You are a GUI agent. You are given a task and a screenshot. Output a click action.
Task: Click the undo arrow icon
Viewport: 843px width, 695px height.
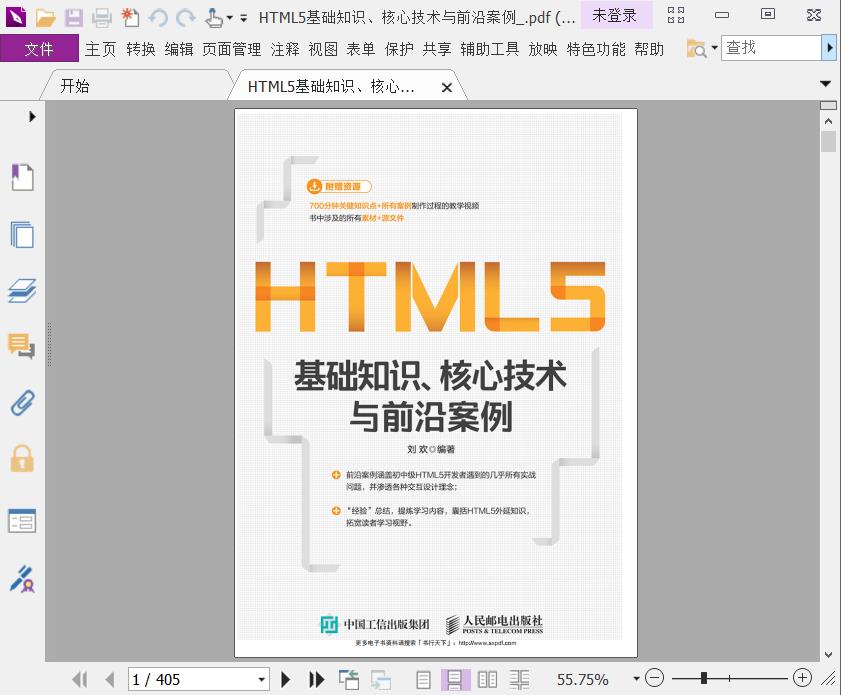[x=158, y=18]
